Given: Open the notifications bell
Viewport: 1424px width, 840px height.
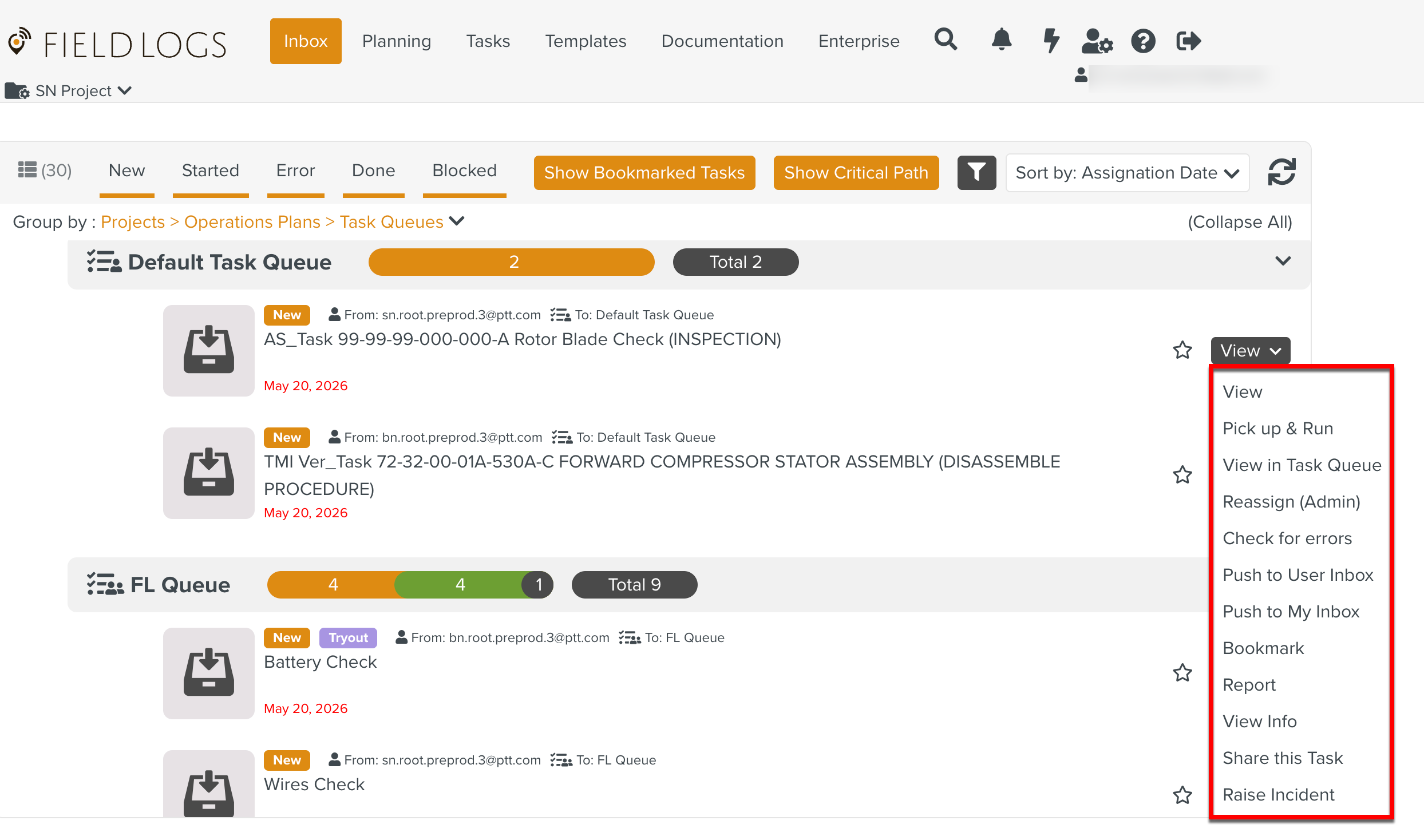Looking at the screenshot, I should pyautogui.click(x=1001, y=40).
